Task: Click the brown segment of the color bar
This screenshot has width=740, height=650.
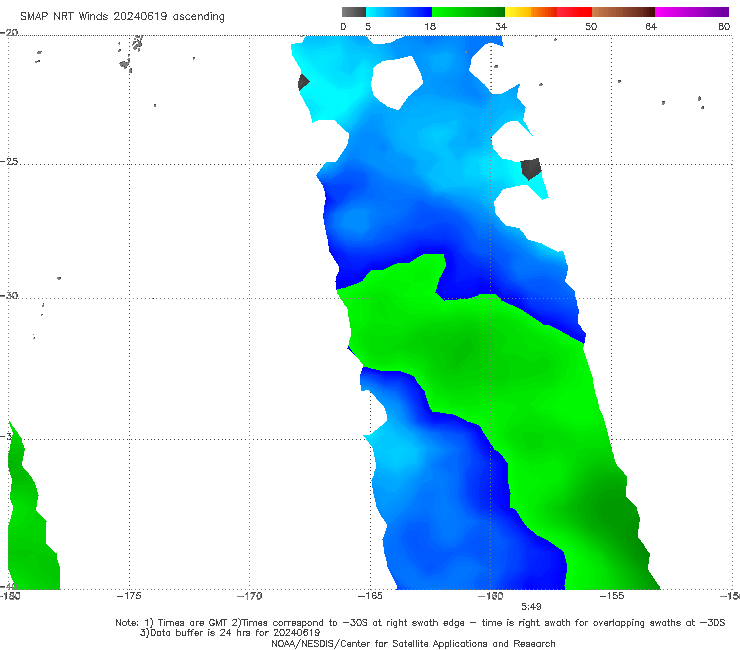Action: [x=623, y=12]
